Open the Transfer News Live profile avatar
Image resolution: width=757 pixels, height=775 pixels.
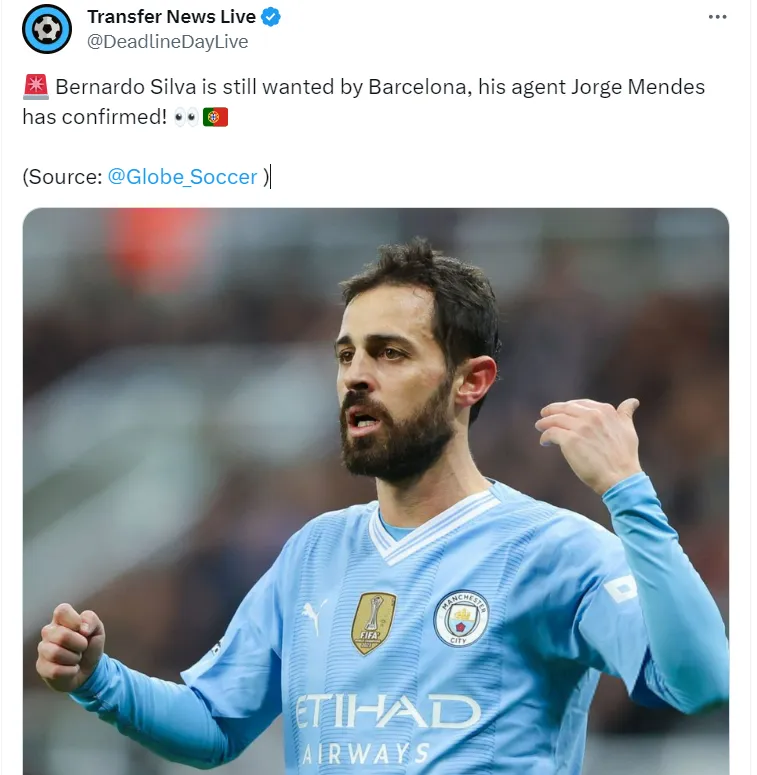click(x=47, y=29)
